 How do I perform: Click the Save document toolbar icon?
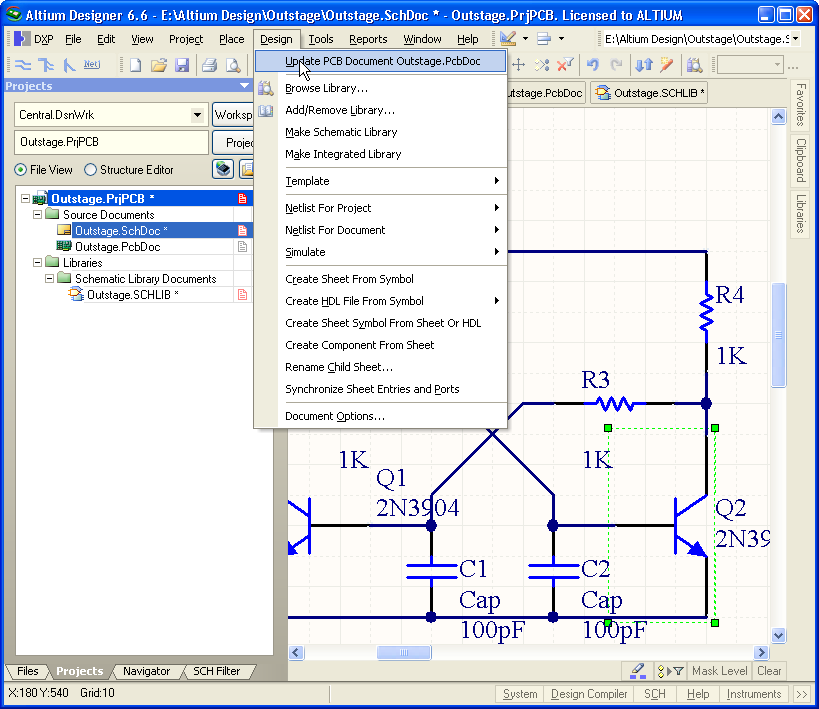[182, 65]
